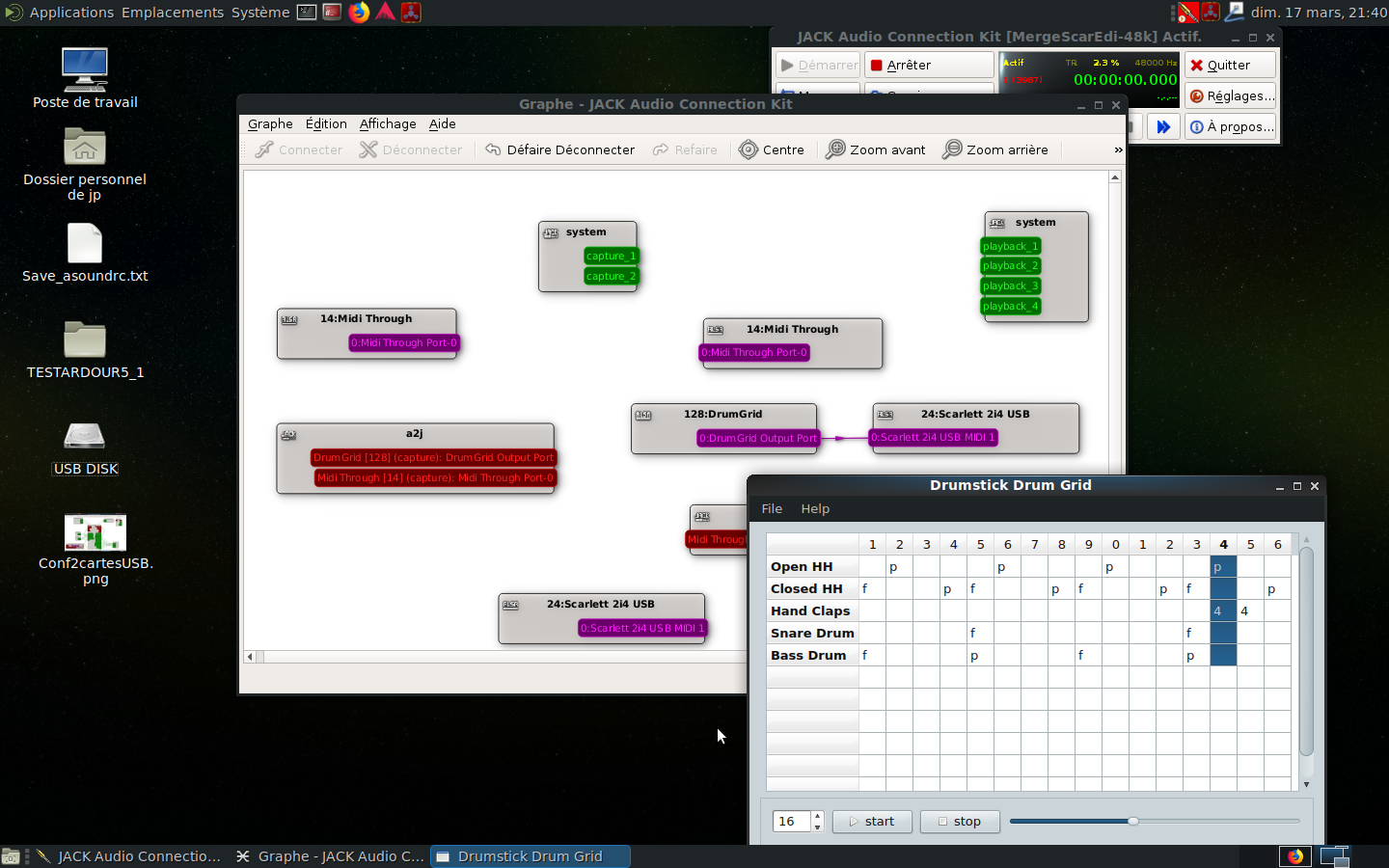Select the Closed HH row header
Viewport: 1389px width, 868px height.
click(x=812, y=588)
